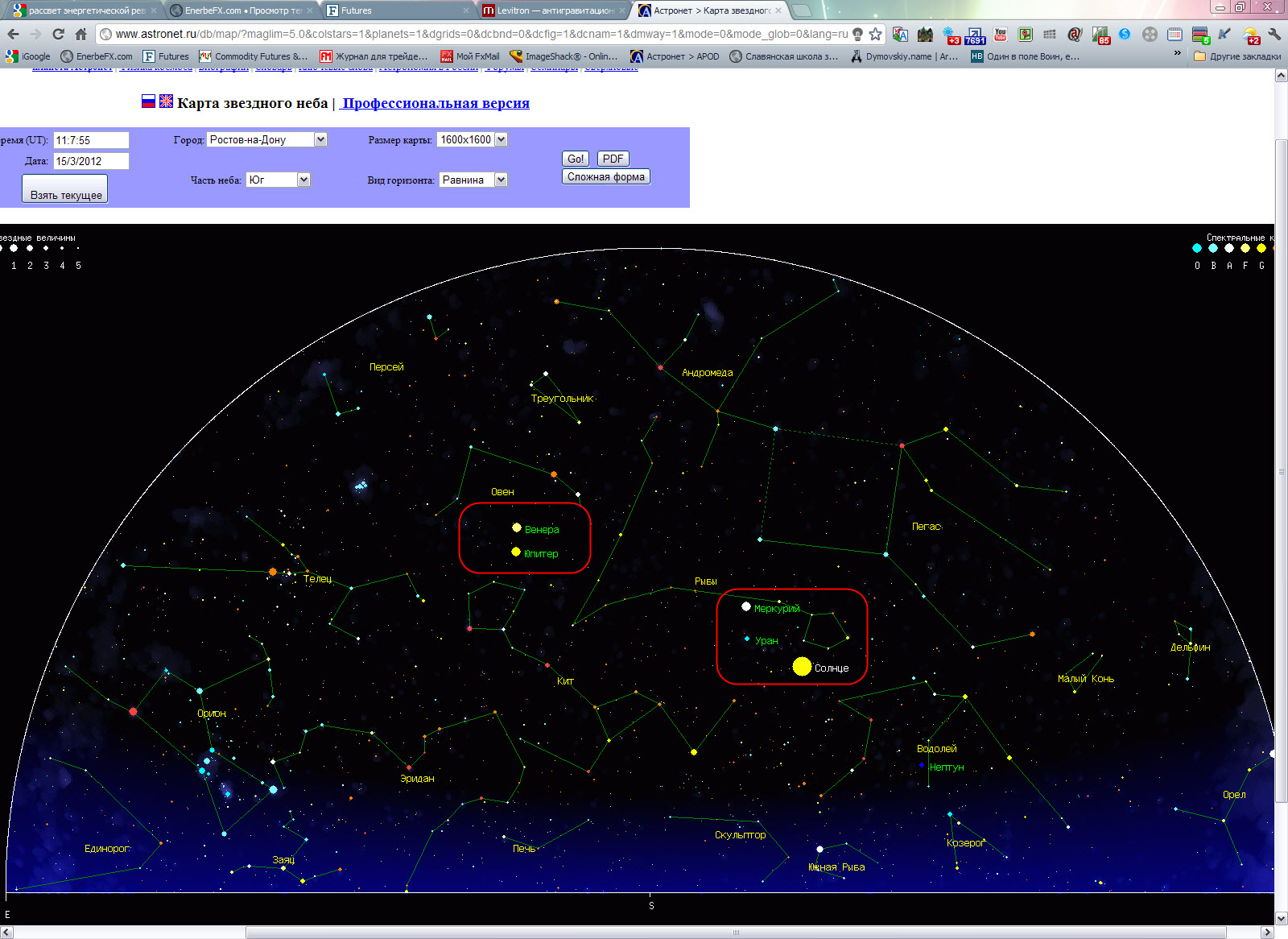Switch language via the British flag icon
Screen dimensions: 1288x939
[166, 101]
